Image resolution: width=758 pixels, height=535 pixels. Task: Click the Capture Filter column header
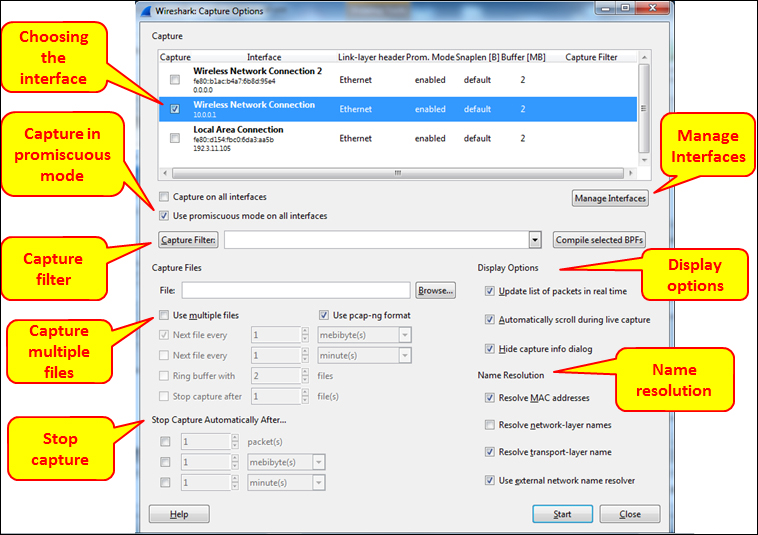pos(591,57)
